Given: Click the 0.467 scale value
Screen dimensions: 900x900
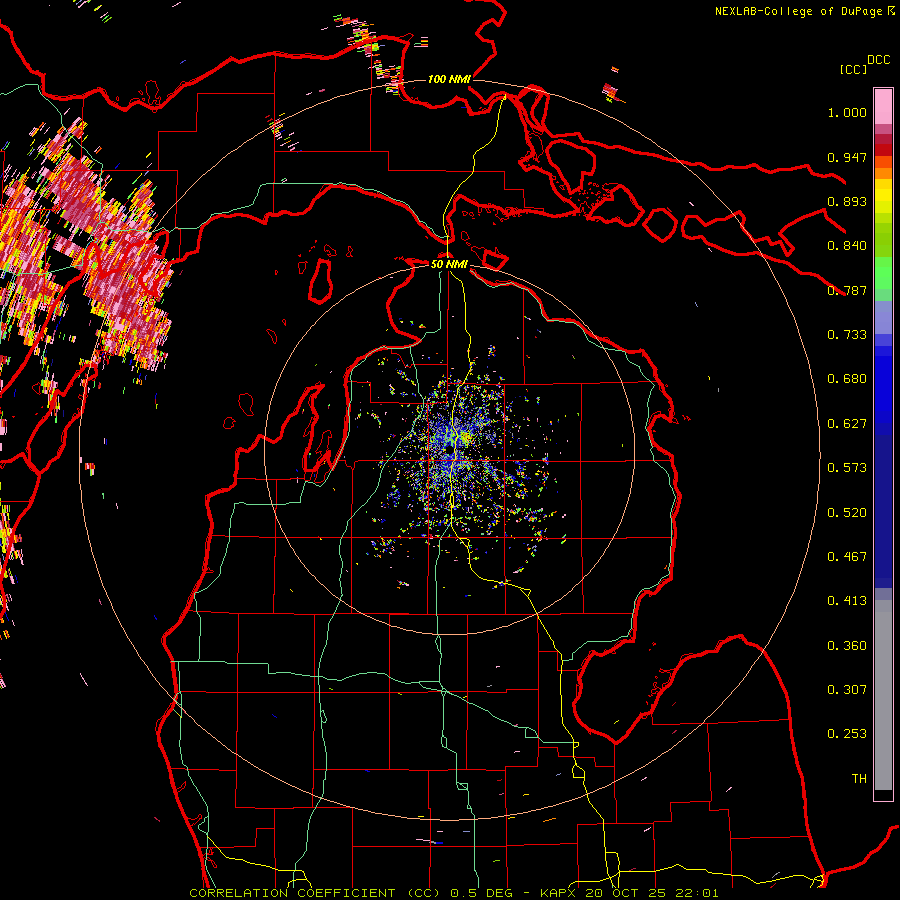Looking at the screenshot, I should pos(847,557).
